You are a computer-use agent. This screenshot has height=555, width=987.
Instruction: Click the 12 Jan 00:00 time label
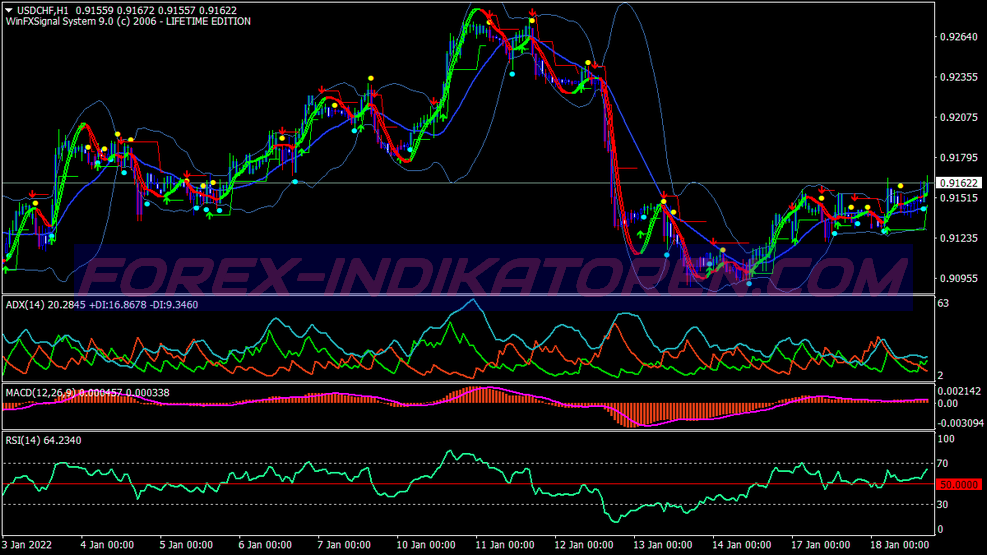pos(584,545)
